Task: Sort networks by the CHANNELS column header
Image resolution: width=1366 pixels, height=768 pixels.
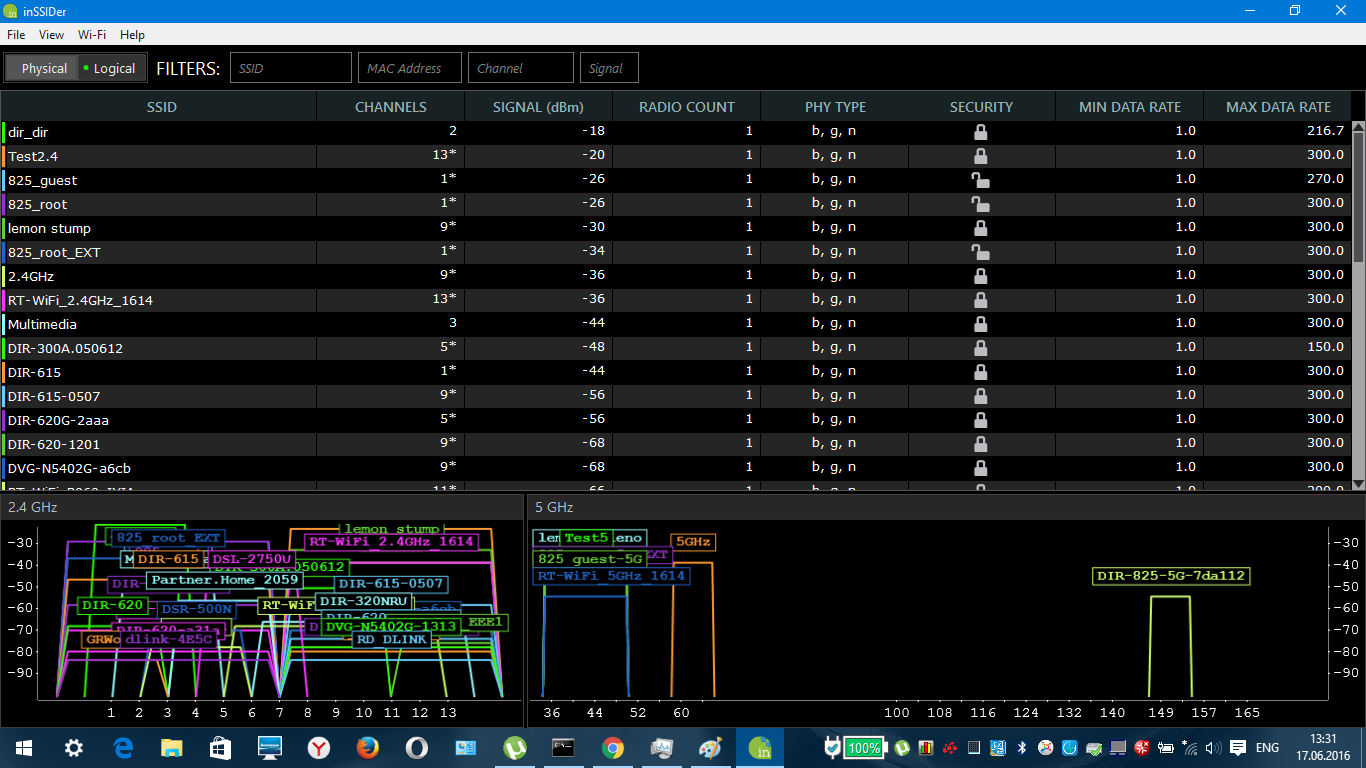Action: click(390, 107)
